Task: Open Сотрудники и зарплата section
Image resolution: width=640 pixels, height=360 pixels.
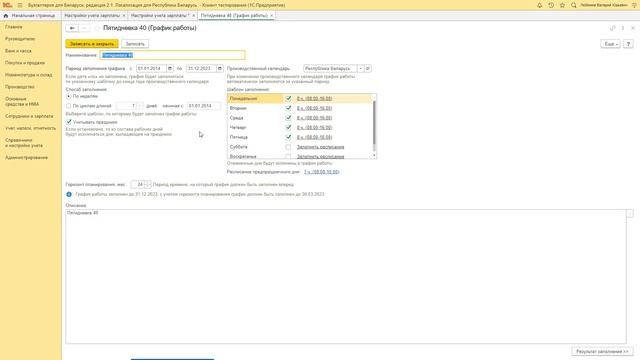Action: [x=29, y=116]
